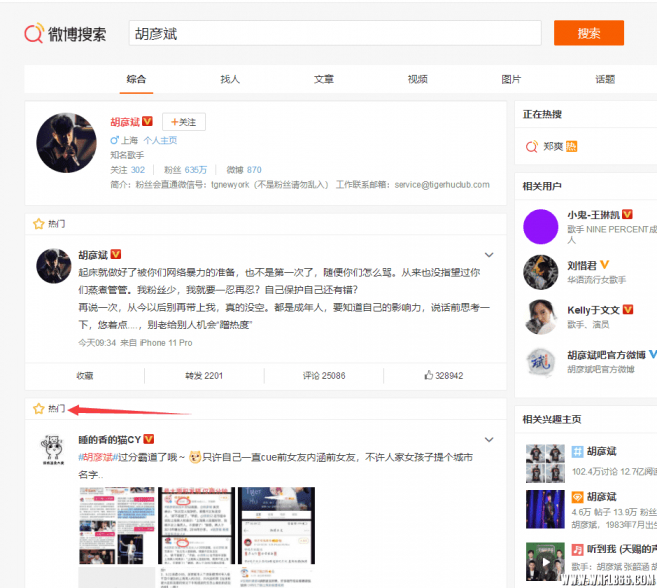The image size is (657, 588).
Task: Click the Weibo search logo
Action: click(x=65, y=33)
